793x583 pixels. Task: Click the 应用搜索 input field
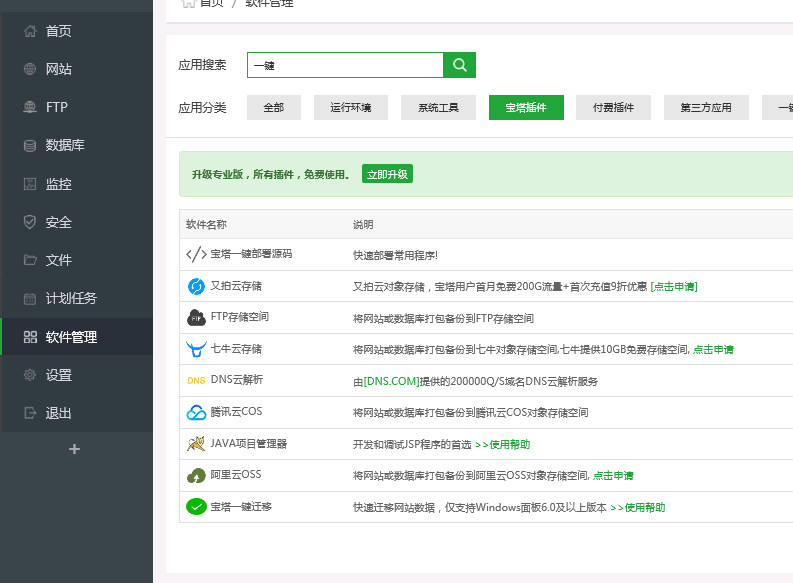pyautogui.click(x=345, y=65)
